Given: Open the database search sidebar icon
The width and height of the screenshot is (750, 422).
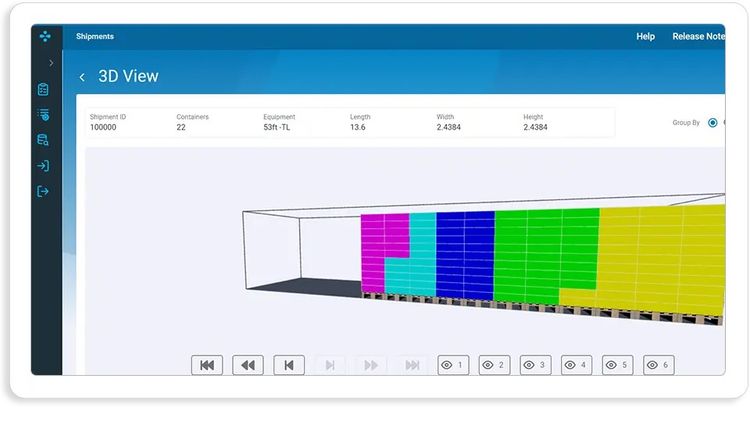Looking at the screenshot, I should (43, 140).
